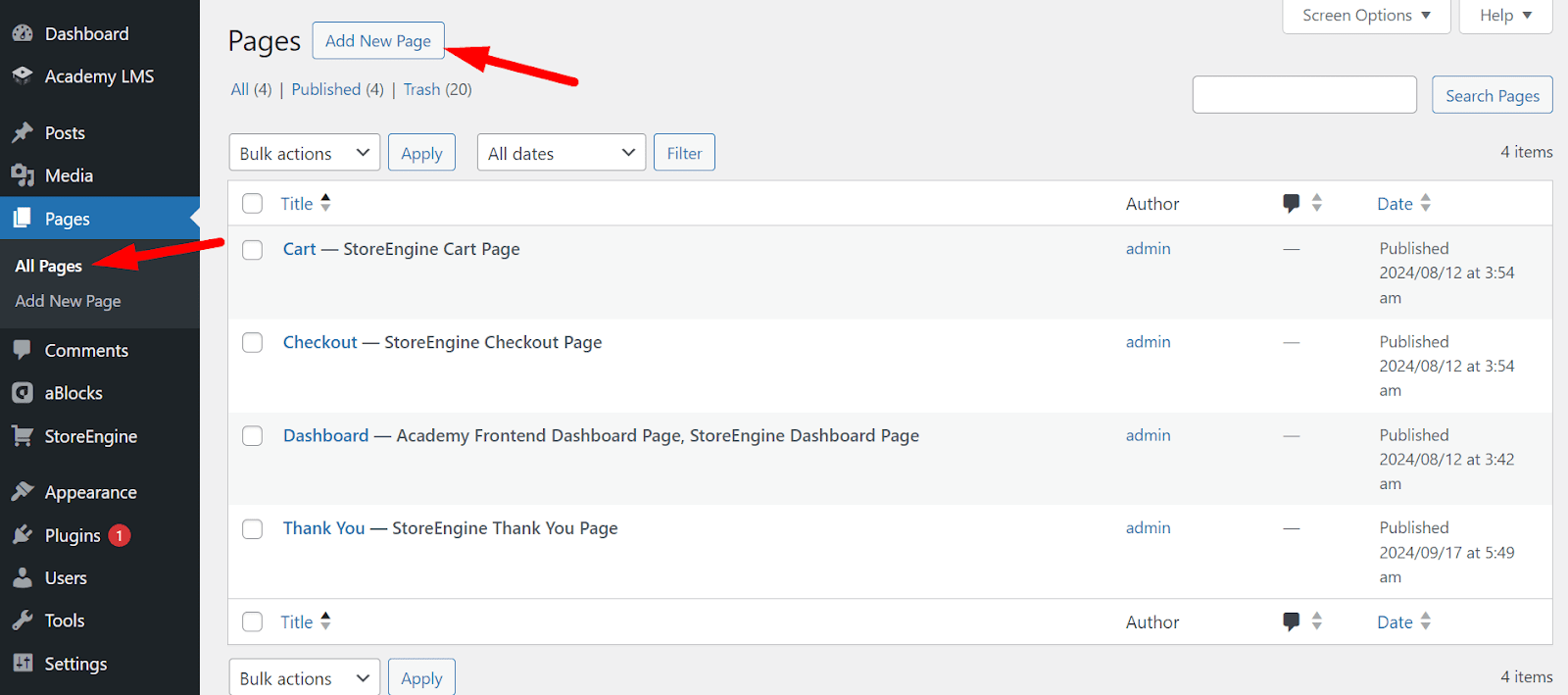Expand the Screen Options panel
Image resolution: width=1568 pixels, height=695 pixels.
click(1366, 16)
